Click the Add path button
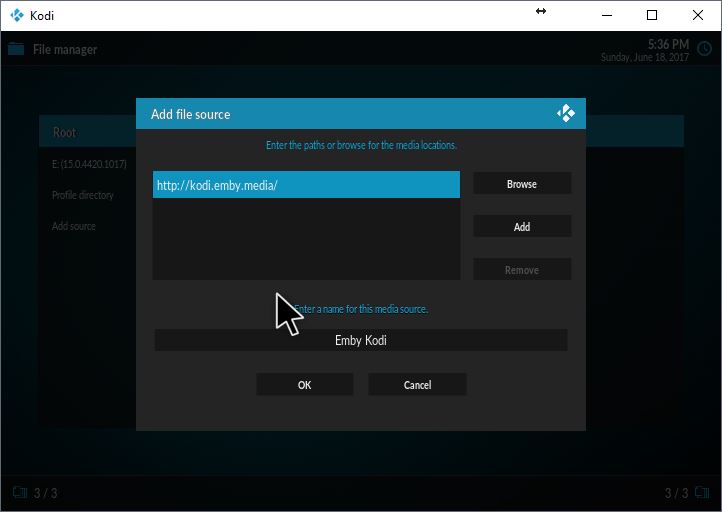Screen dimensions: 722x512 522,227
